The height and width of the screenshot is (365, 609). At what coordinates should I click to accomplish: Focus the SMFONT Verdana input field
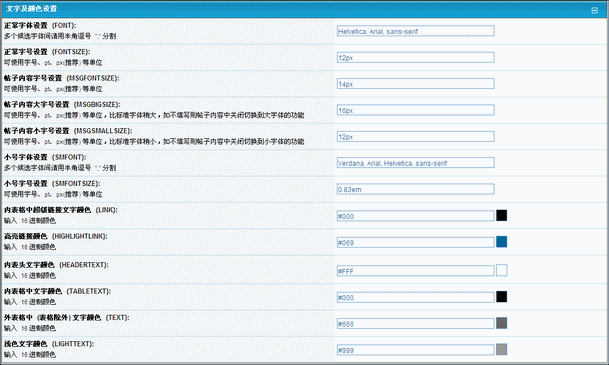[x=416, y=163]
